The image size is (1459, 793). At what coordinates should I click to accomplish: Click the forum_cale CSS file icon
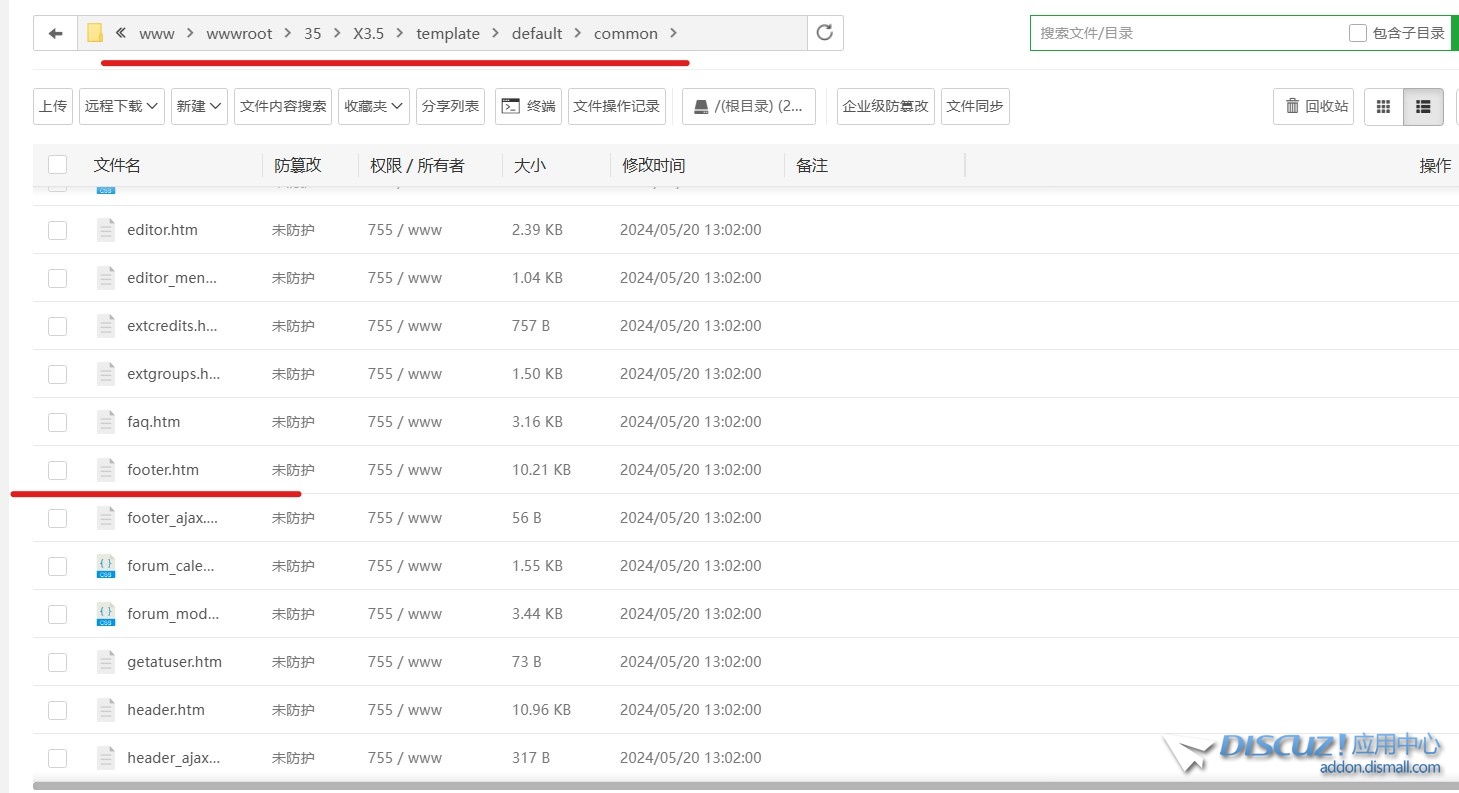tap(106, 566)
